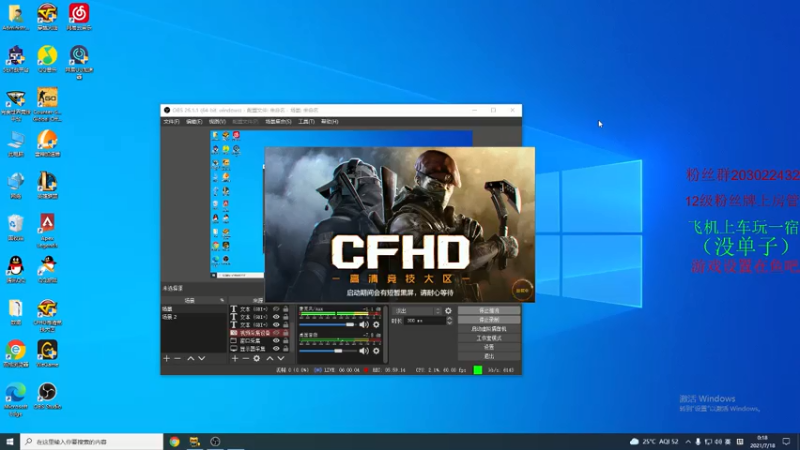Viewport: 800px width, 450px height.
Task: Select the QQ Music desktop icon
Action: click(47, 59)
